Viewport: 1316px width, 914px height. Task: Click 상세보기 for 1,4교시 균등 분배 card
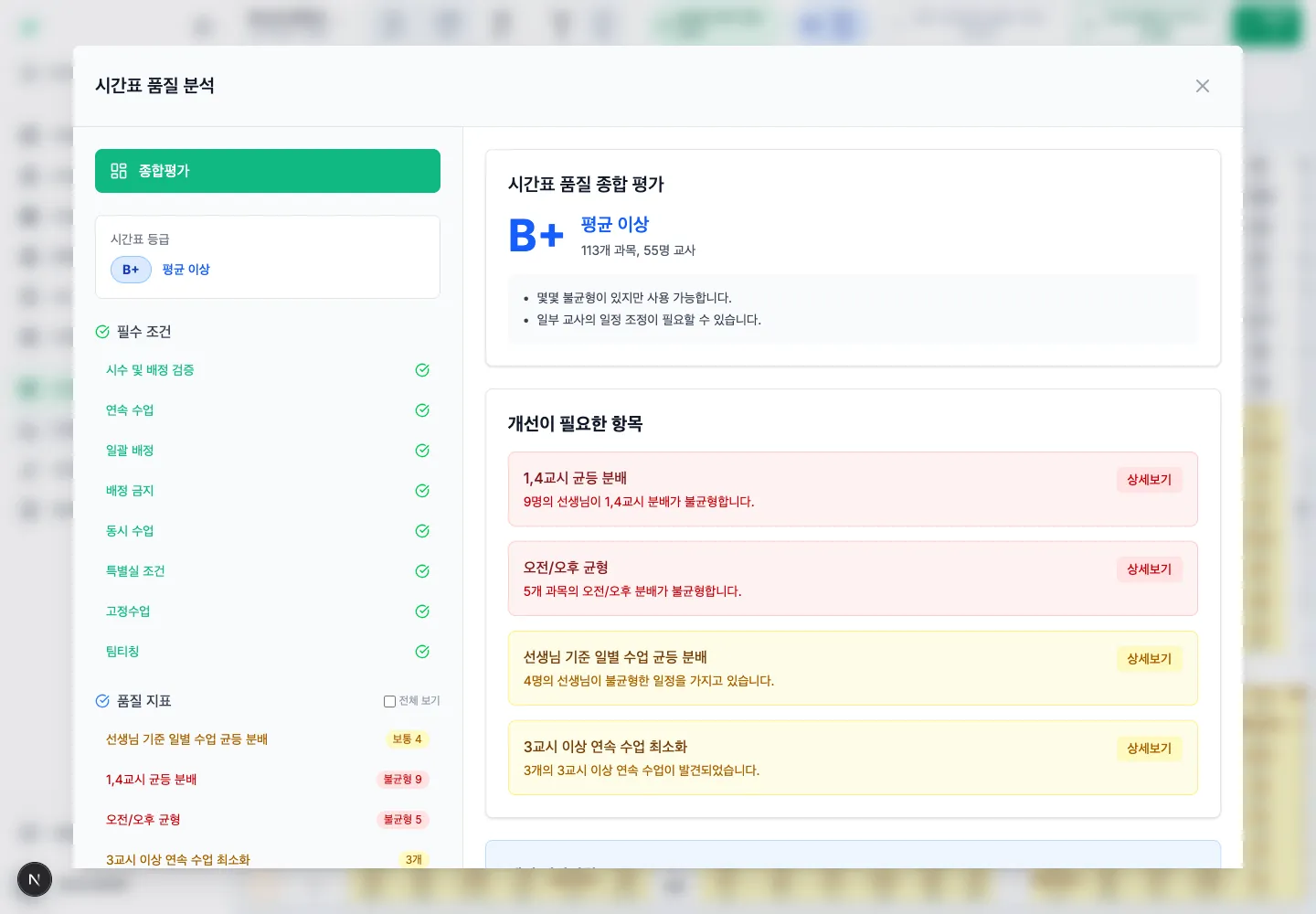[1149, 480]
